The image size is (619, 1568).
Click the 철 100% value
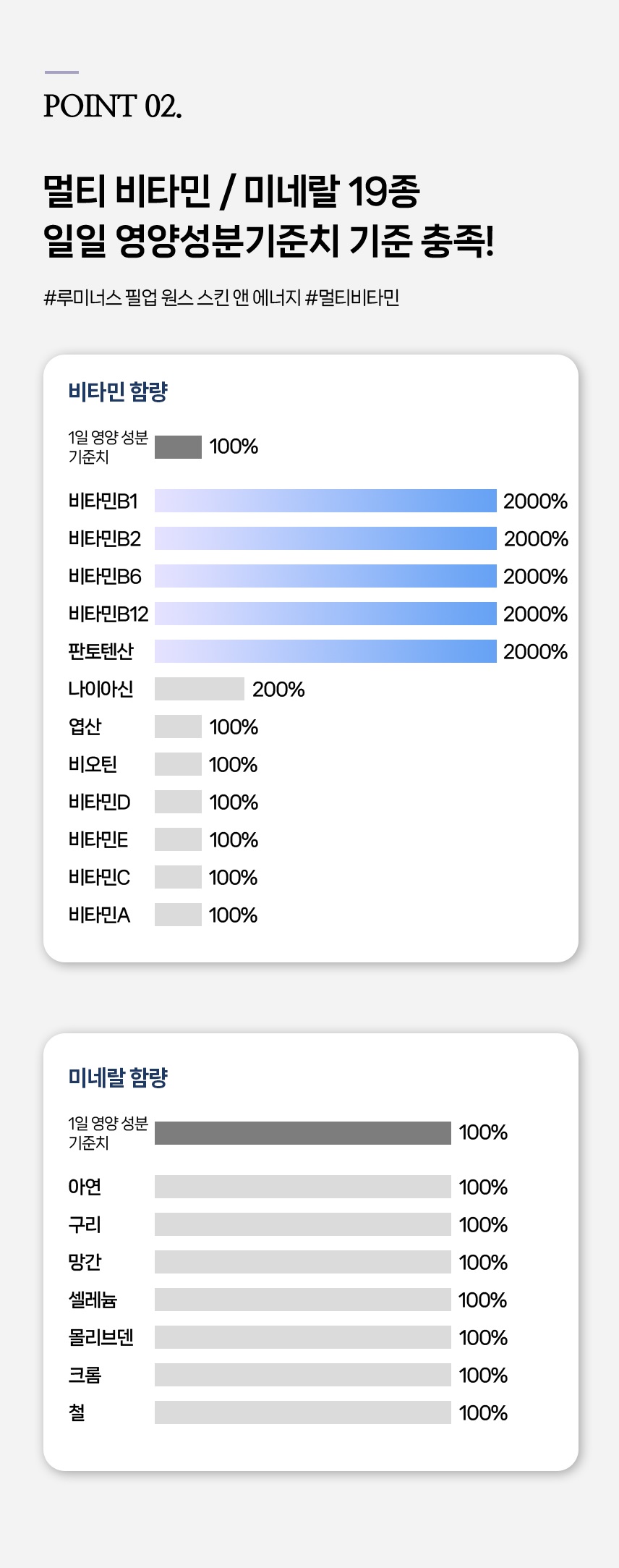483,1413
